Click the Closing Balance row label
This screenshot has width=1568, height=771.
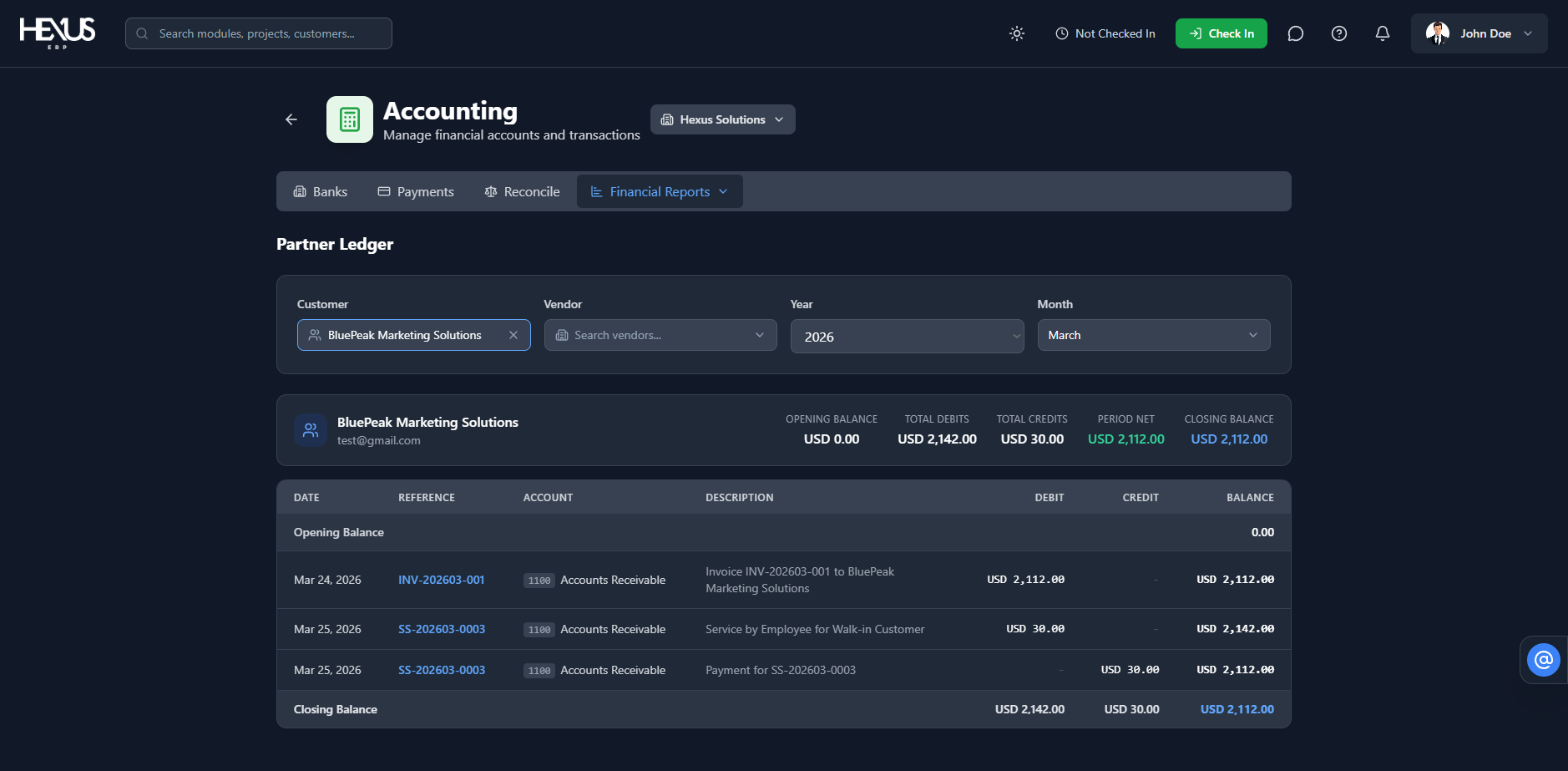336,709
